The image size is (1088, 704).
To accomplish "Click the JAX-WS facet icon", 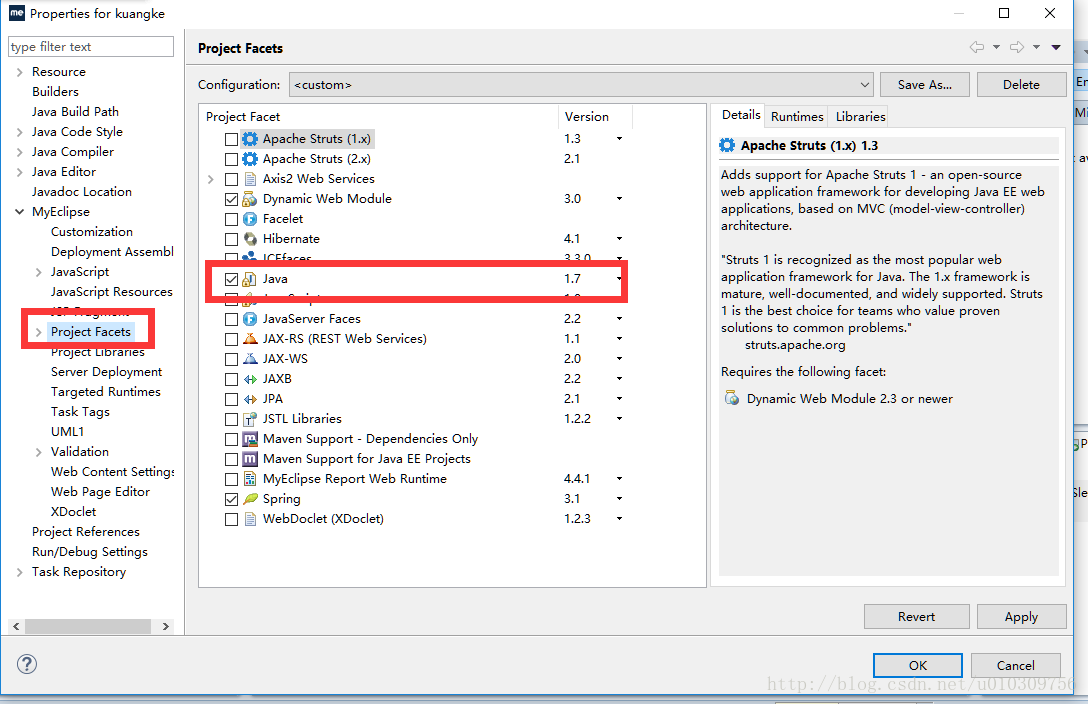I will 250,359.
